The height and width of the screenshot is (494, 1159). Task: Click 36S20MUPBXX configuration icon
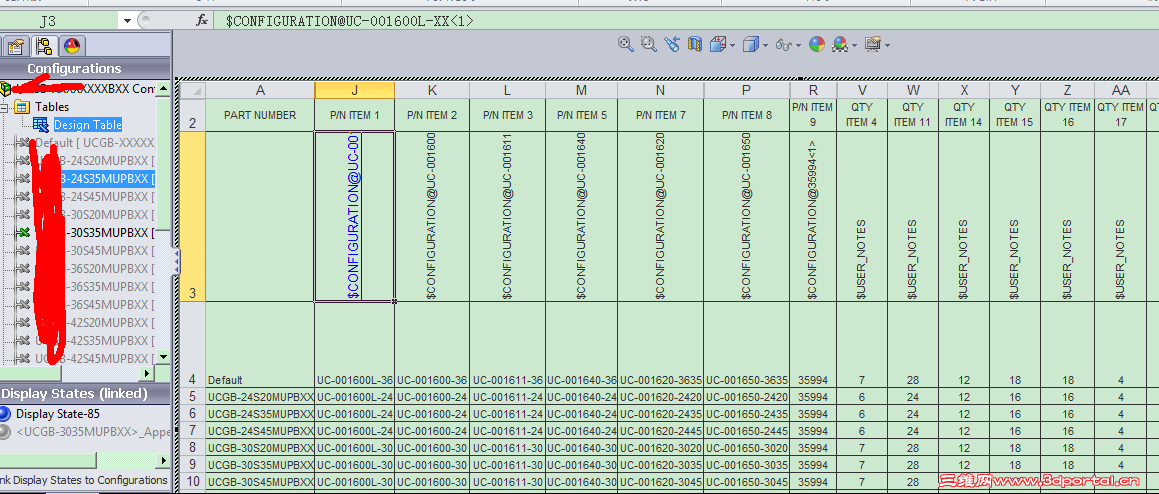coord(24,268)
